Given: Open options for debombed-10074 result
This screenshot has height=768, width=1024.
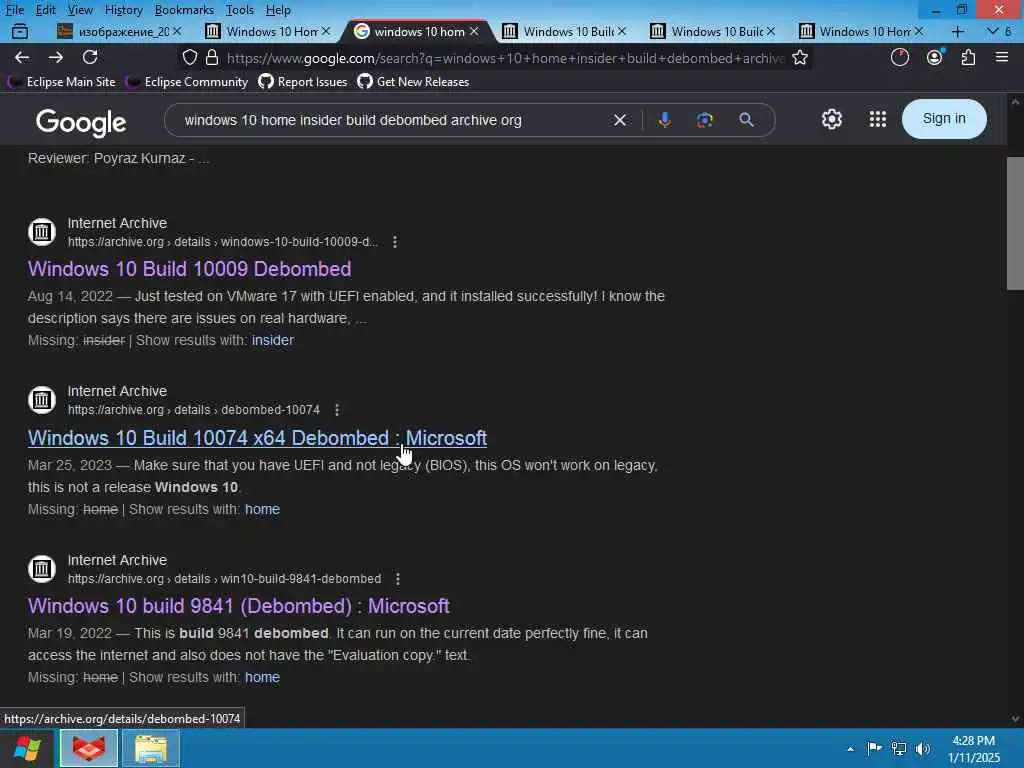Looking at the screenshot, I should (x=337, y=410).
